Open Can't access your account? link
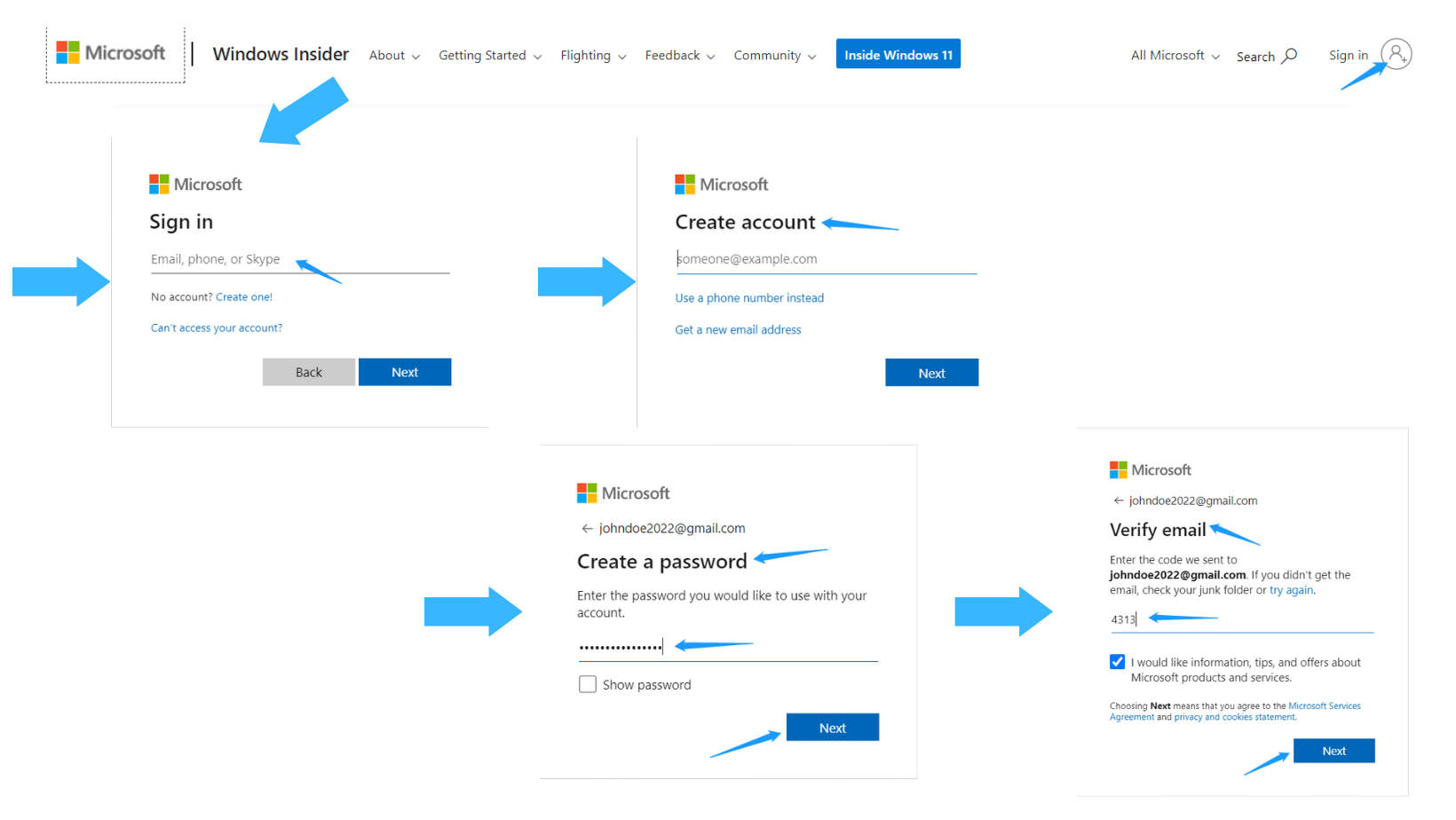 pyautogui.click(x=217, y=328)
